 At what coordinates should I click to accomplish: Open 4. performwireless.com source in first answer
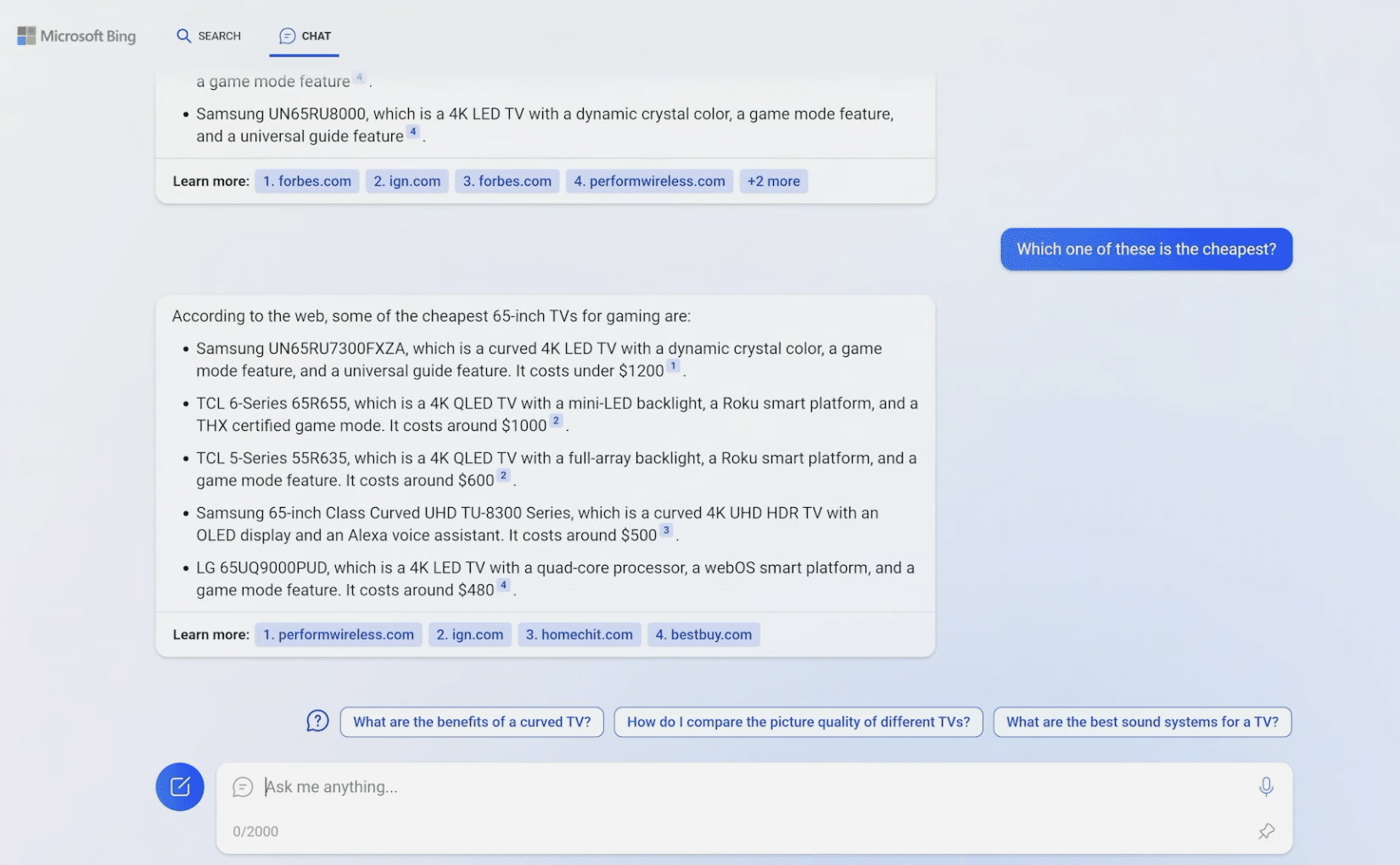tap(650, 181)
